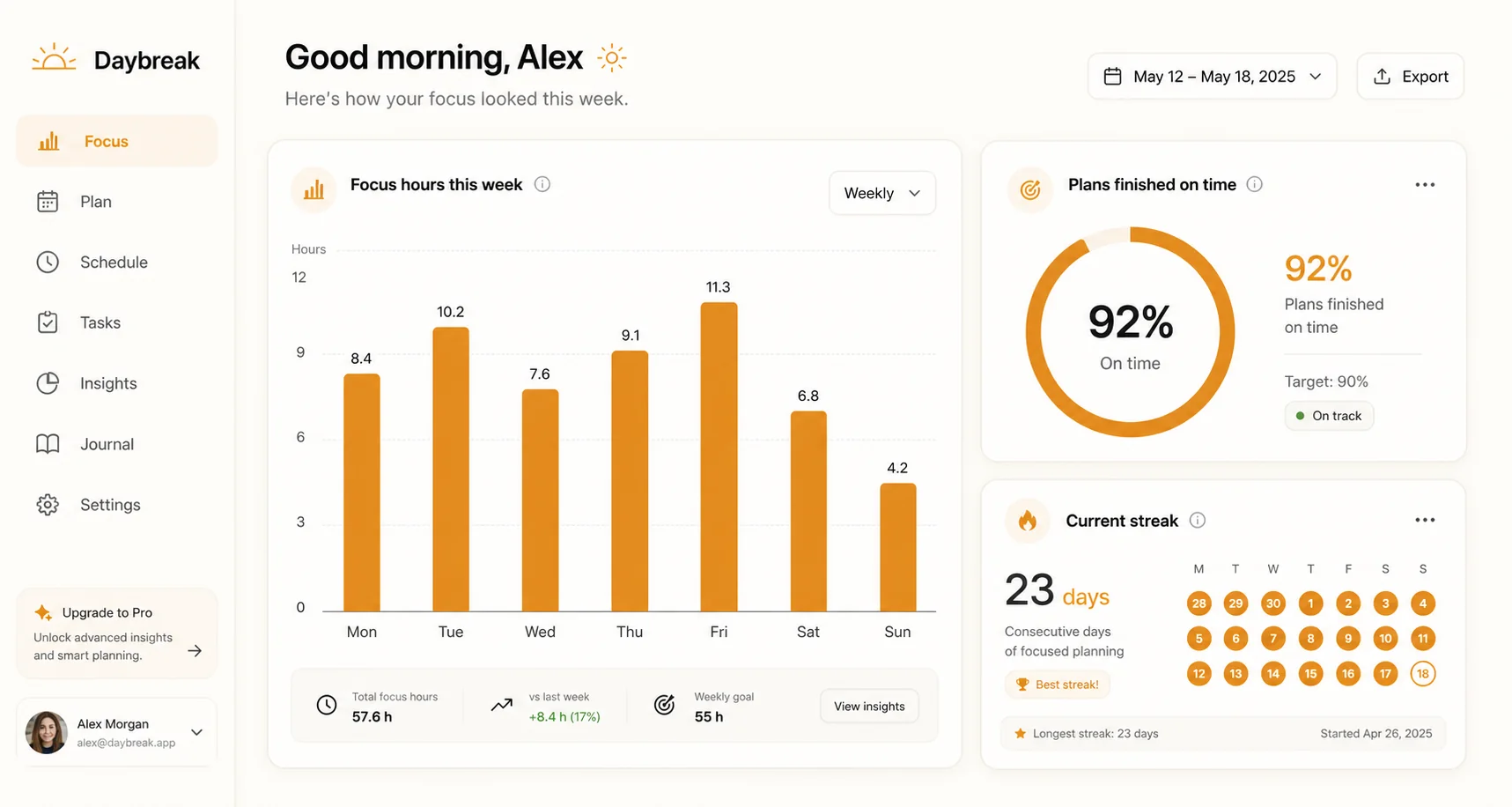The height and width of the screenshot is (807, 1512).
Task: Click the Export button
Action: (x=1411, y=77)
